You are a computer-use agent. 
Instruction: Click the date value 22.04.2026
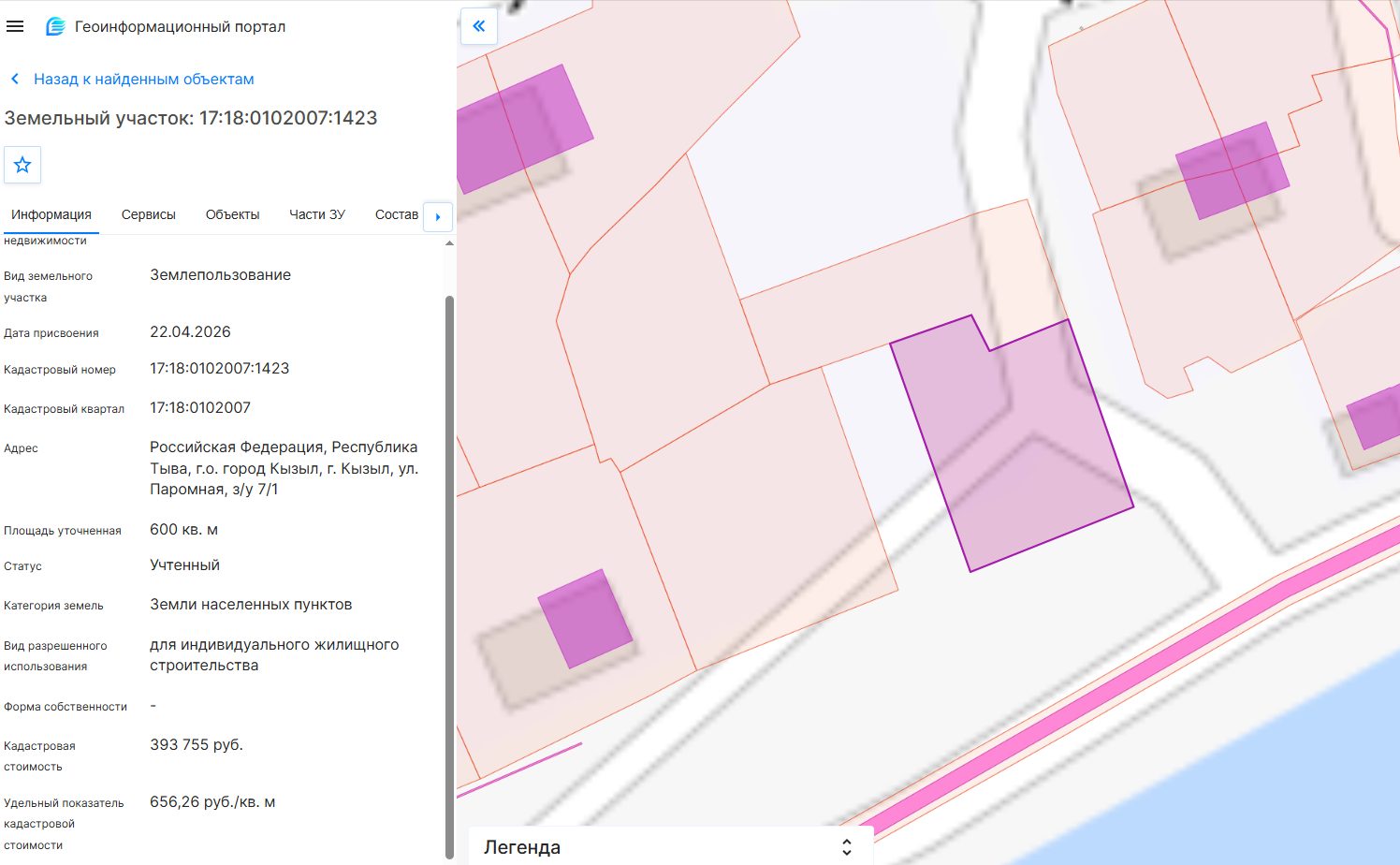(190, 332)
